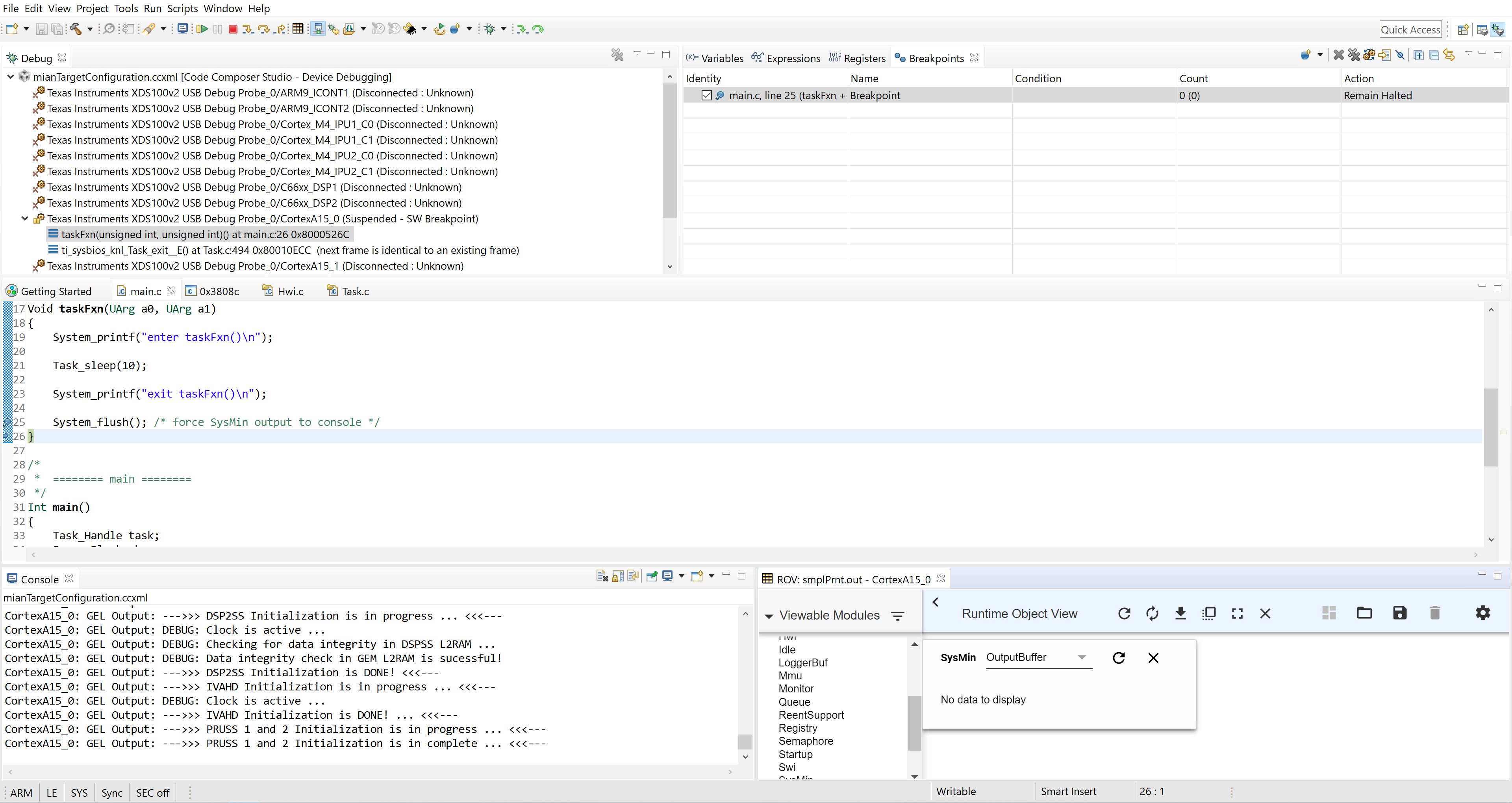The width and height of the screenshot is (1512, 803).
Task: Click the Resume (green play) debug button
Action: pyautogui.click(x=202, y=29)
